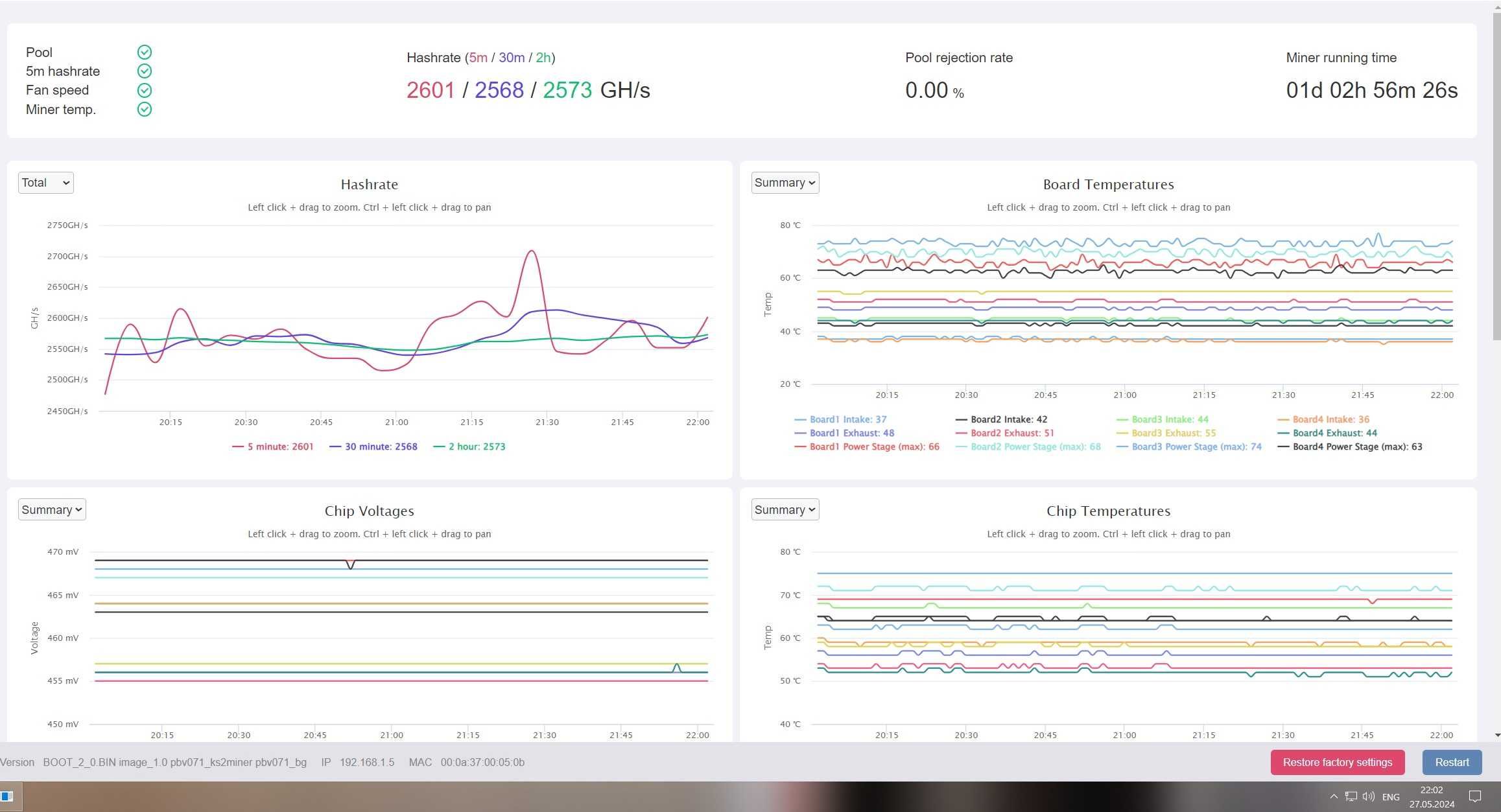Click the Pool status check icon
Screen dimensions: 1501x812
145,52
